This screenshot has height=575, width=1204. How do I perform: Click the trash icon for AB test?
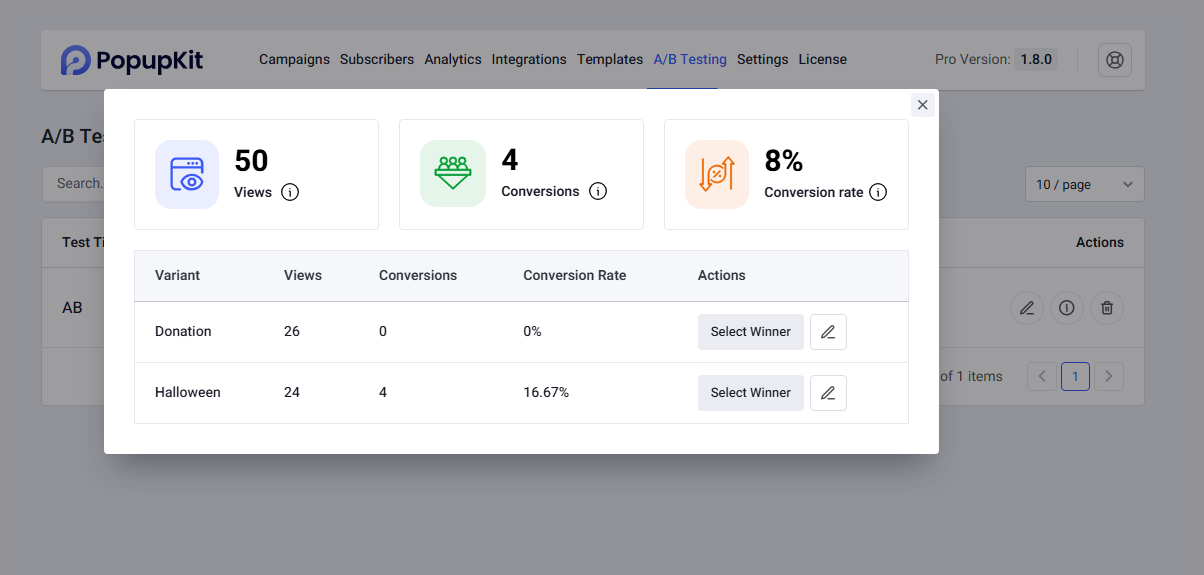[1107, 308]
